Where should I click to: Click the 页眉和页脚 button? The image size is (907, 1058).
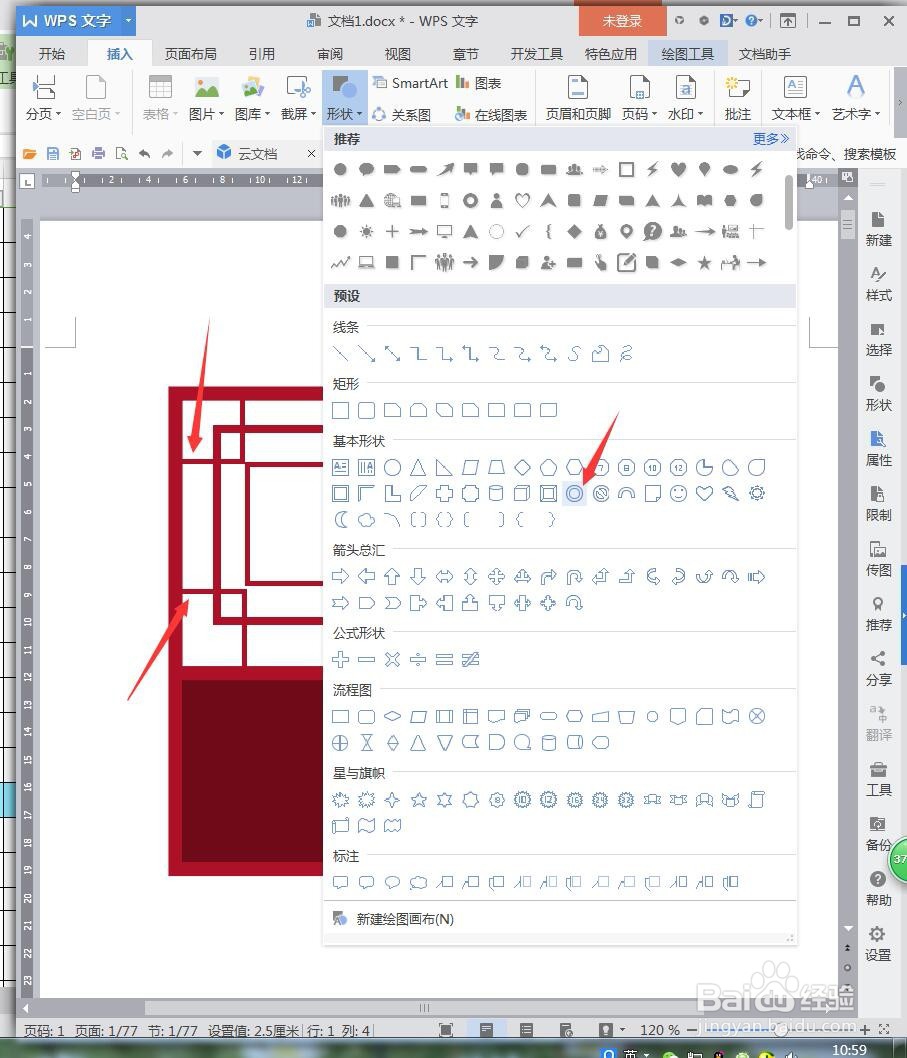(x=578, y=98)
